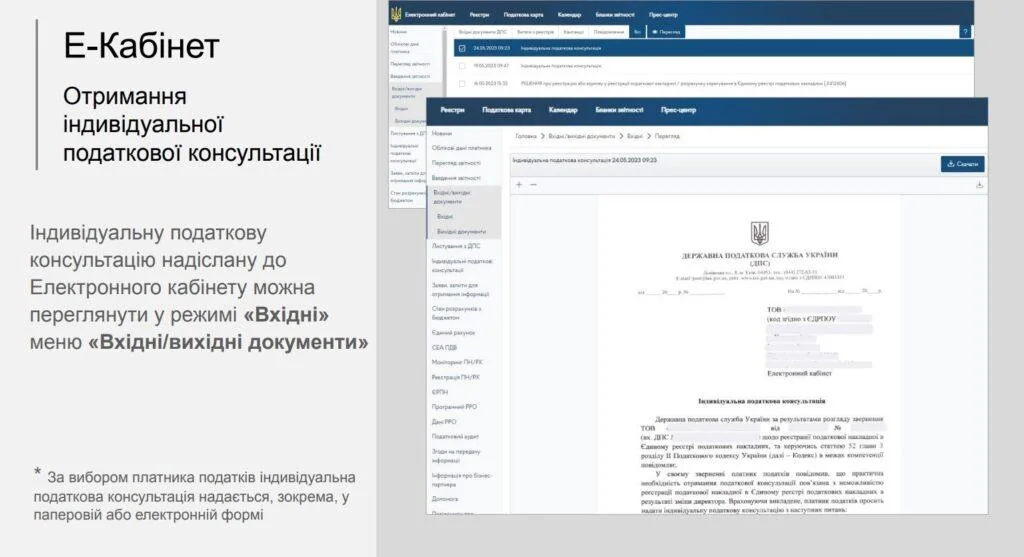Screen dimensions: 1024x557
Task: Click Вхідні/вихідні документи in breadcrumb
Action: click(x=581, y=136)
